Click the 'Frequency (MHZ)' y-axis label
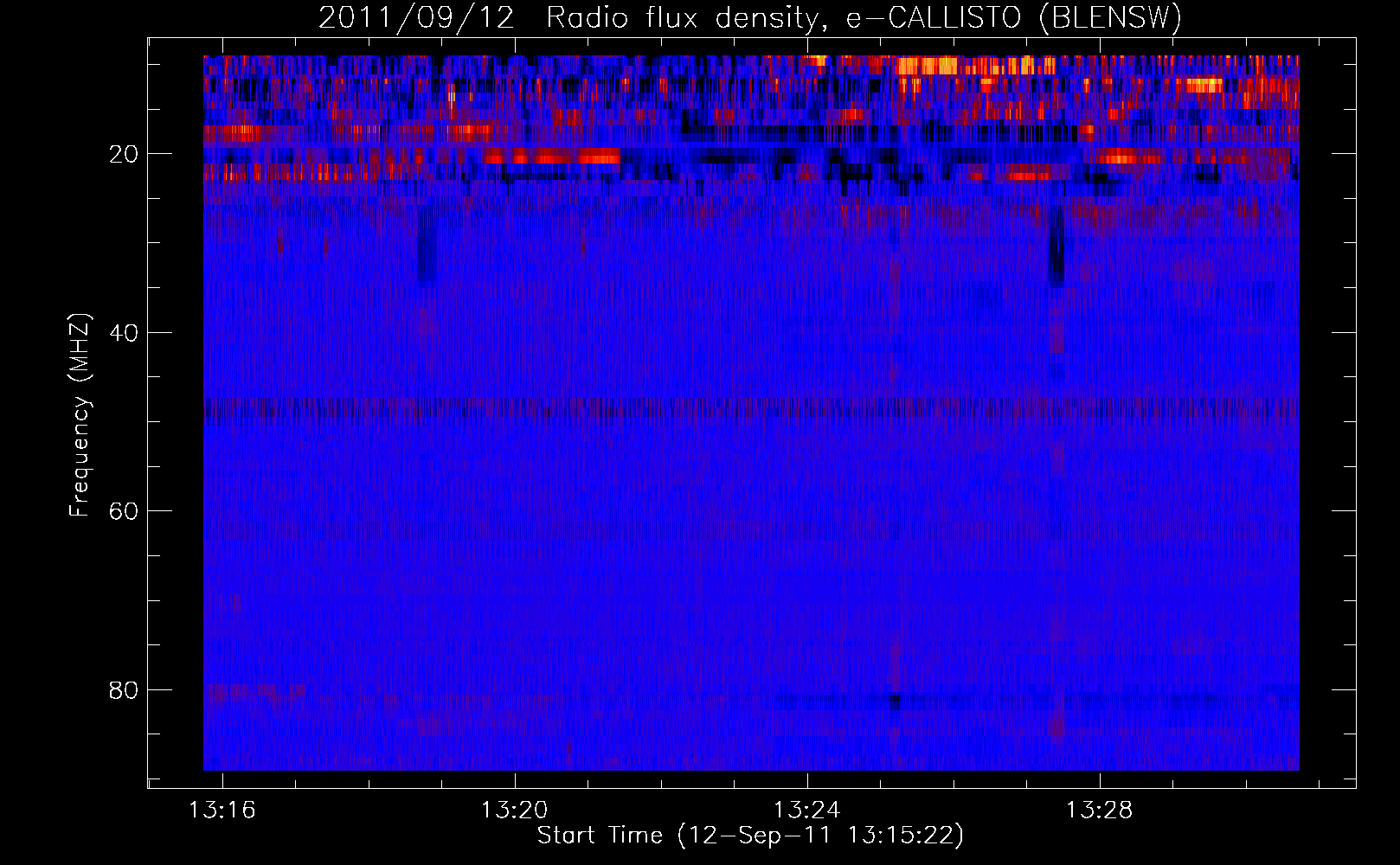This screenshot has height=865, width=1400. (x=80, y=415)
